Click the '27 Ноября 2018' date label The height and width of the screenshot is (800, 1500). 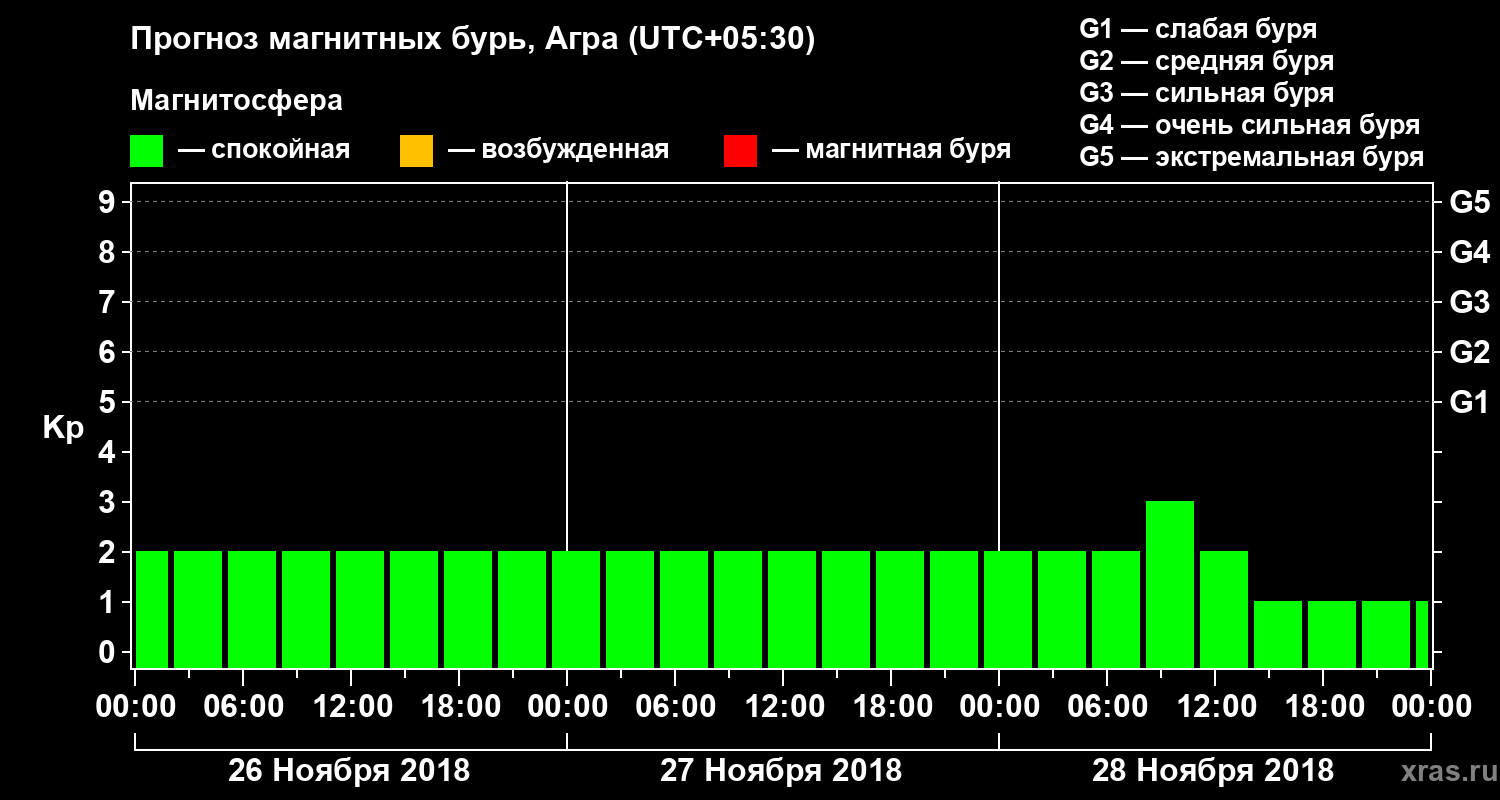click(x=781, y=771)
